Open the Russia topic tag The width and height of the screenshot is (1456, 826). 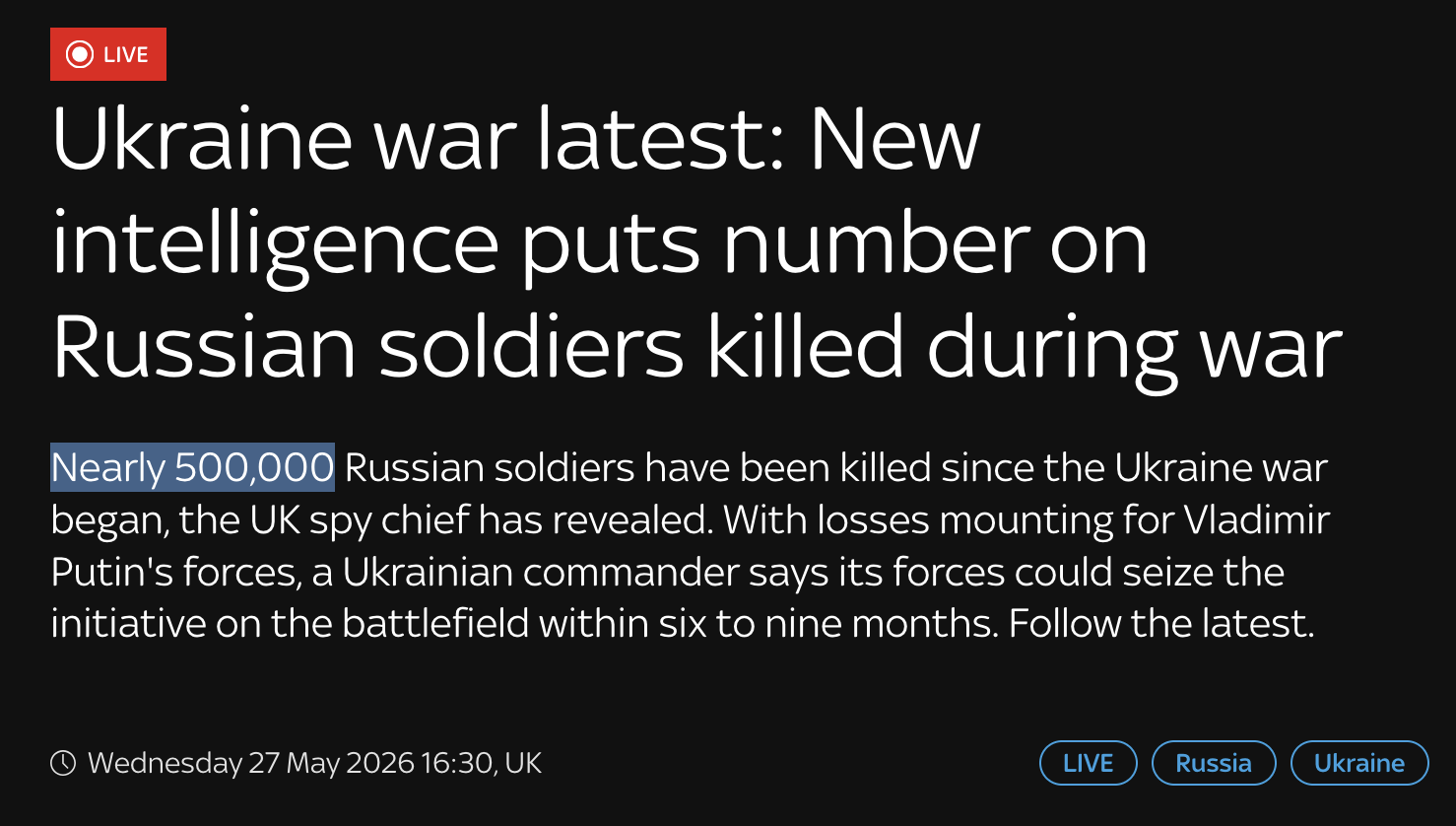[x=1214, y=763]
